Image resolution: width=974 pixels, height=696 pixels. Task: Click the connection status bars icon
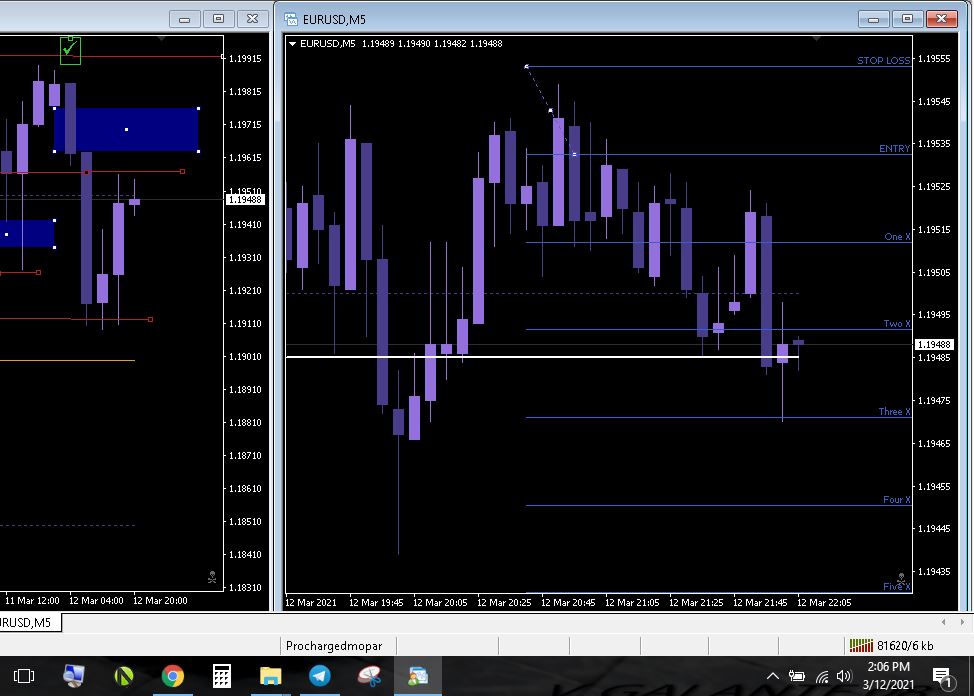861,646
